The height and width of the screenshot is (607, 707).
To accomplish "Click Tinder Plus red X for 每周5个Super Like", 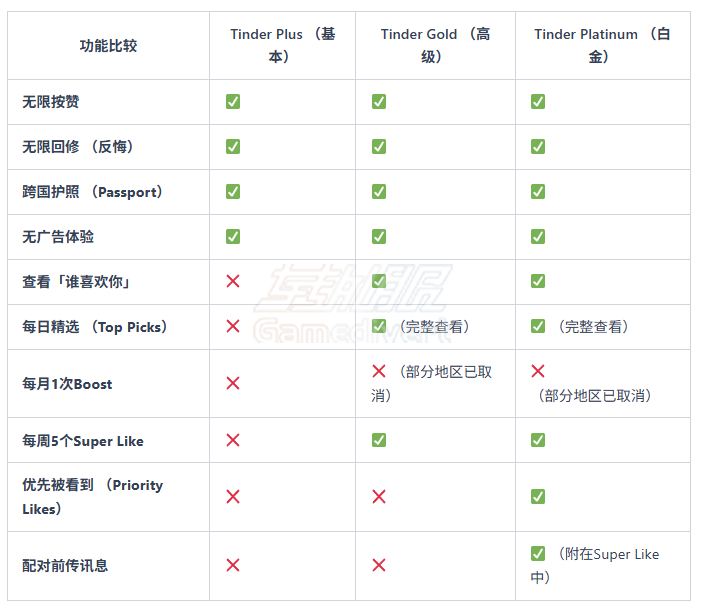I will pyautogui.click(x=233, y=441).
